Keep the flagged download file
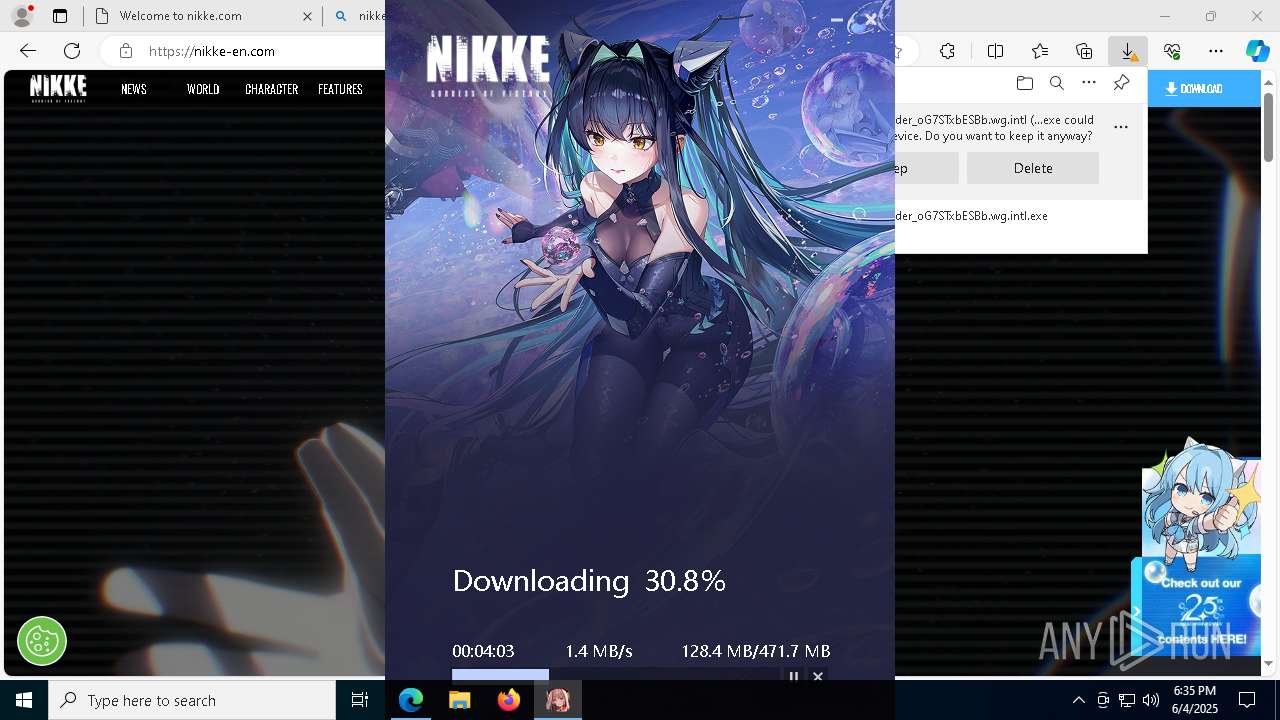Screen dimensions: 1280x720 click(926, 168)
